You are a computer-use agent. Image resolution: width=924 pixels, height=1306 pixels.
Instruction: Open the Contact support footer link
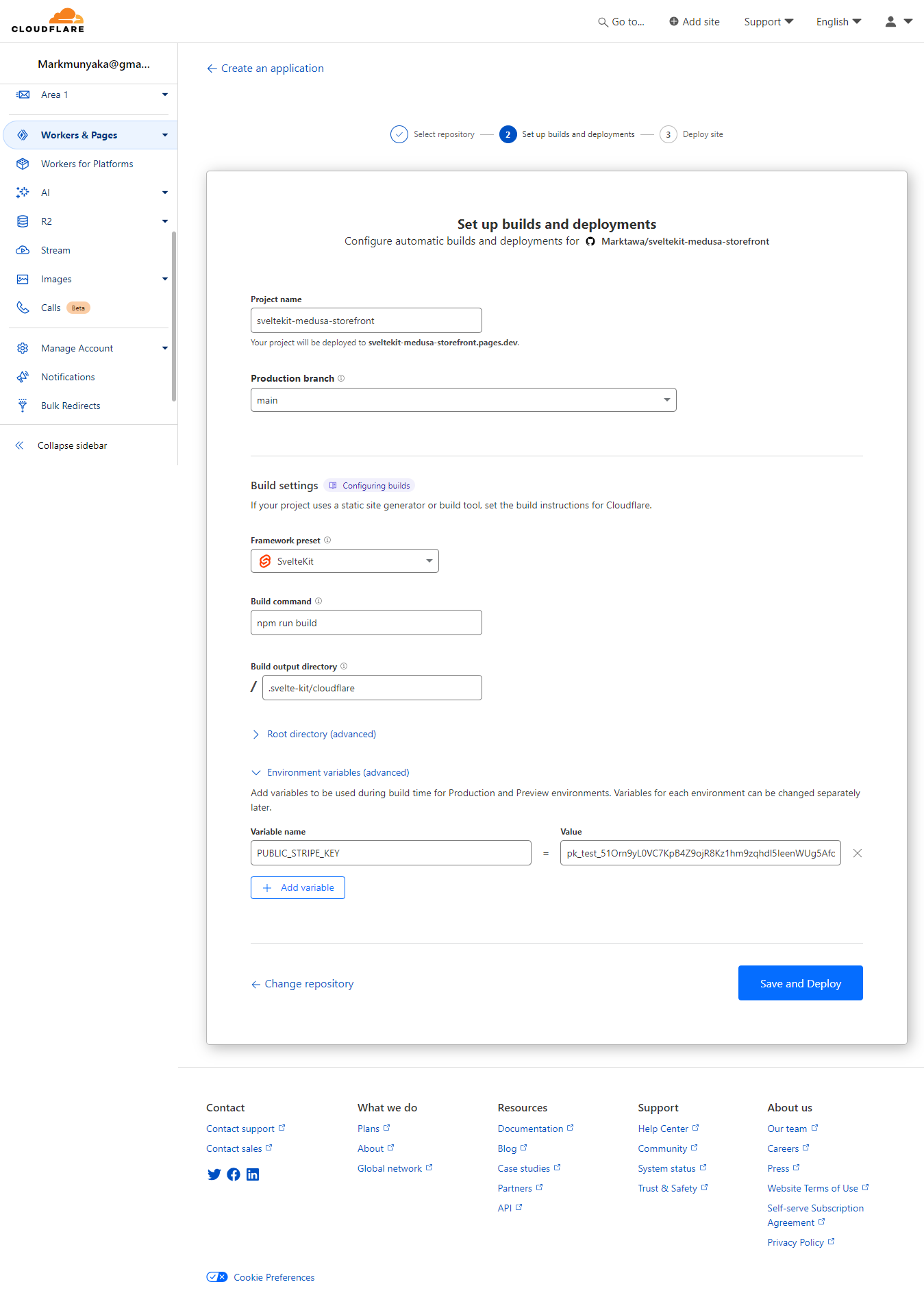click(245, 1129)
